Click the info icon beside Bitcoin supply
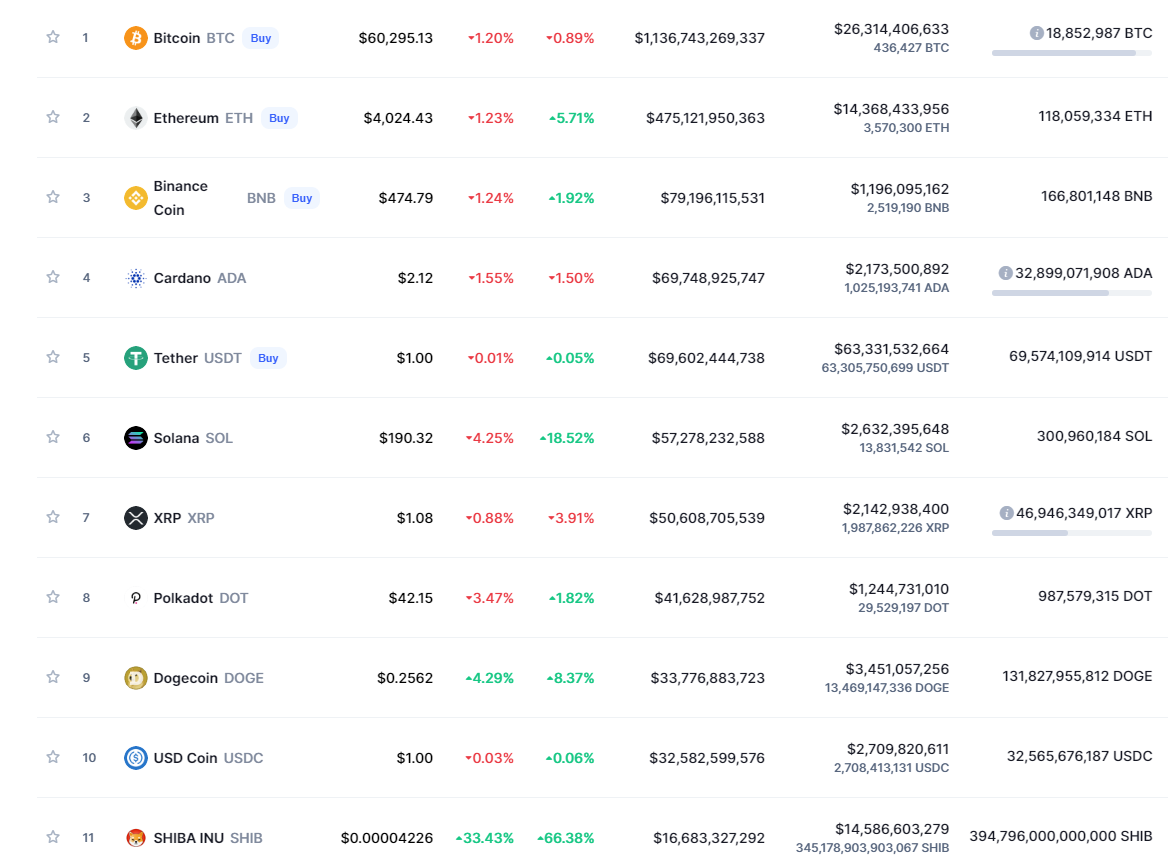Screen dimensions: 1168x862 click(x=1036, y=33)
